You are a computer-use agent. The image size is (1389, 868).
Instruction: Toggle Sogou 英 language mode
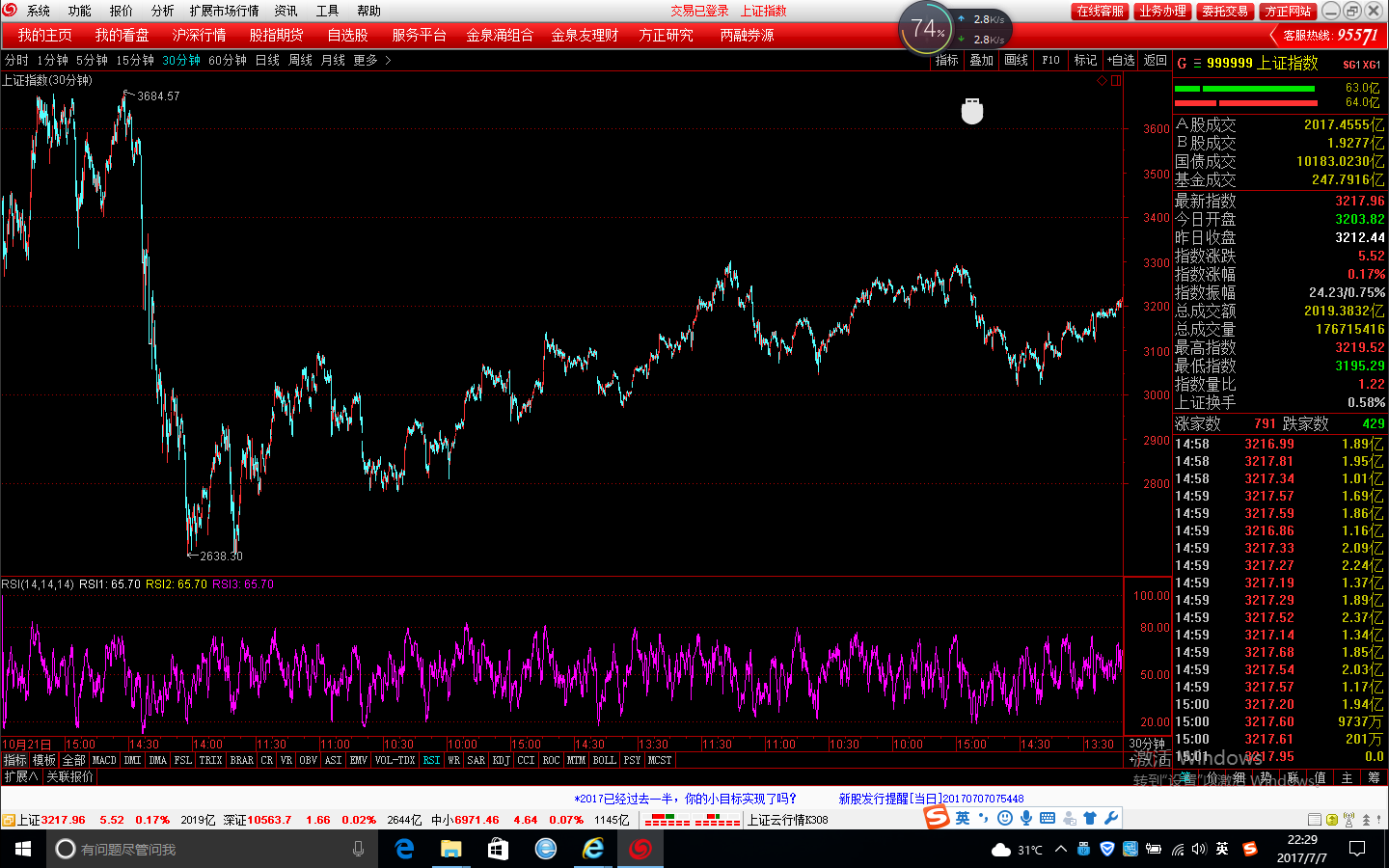click(x=963, y=818)
